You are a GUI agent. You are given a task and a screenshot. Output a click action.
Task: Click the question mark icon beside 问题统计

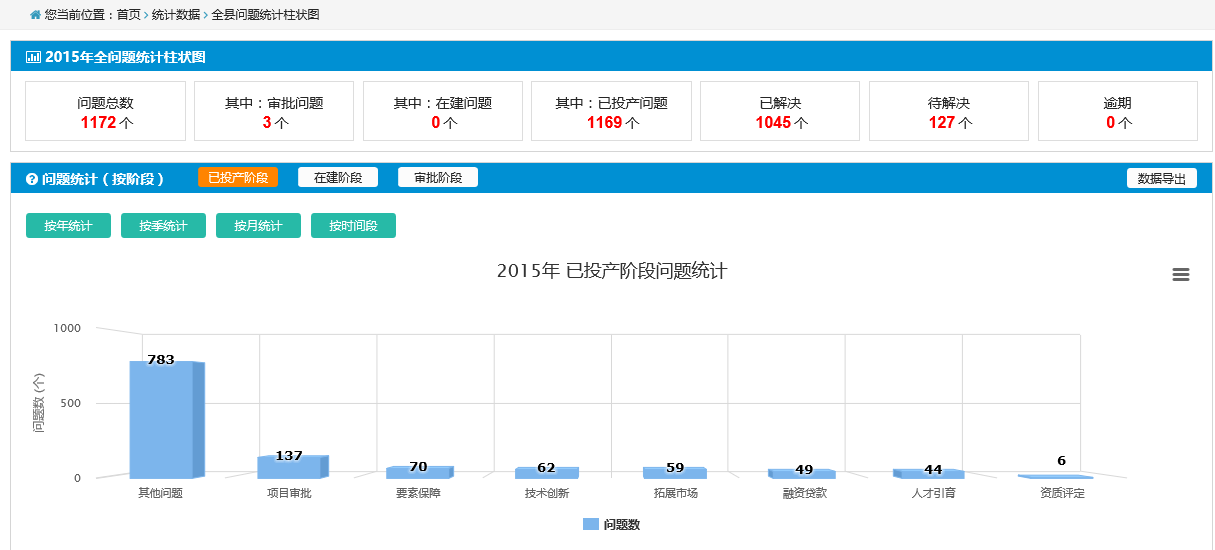[32, 179]
